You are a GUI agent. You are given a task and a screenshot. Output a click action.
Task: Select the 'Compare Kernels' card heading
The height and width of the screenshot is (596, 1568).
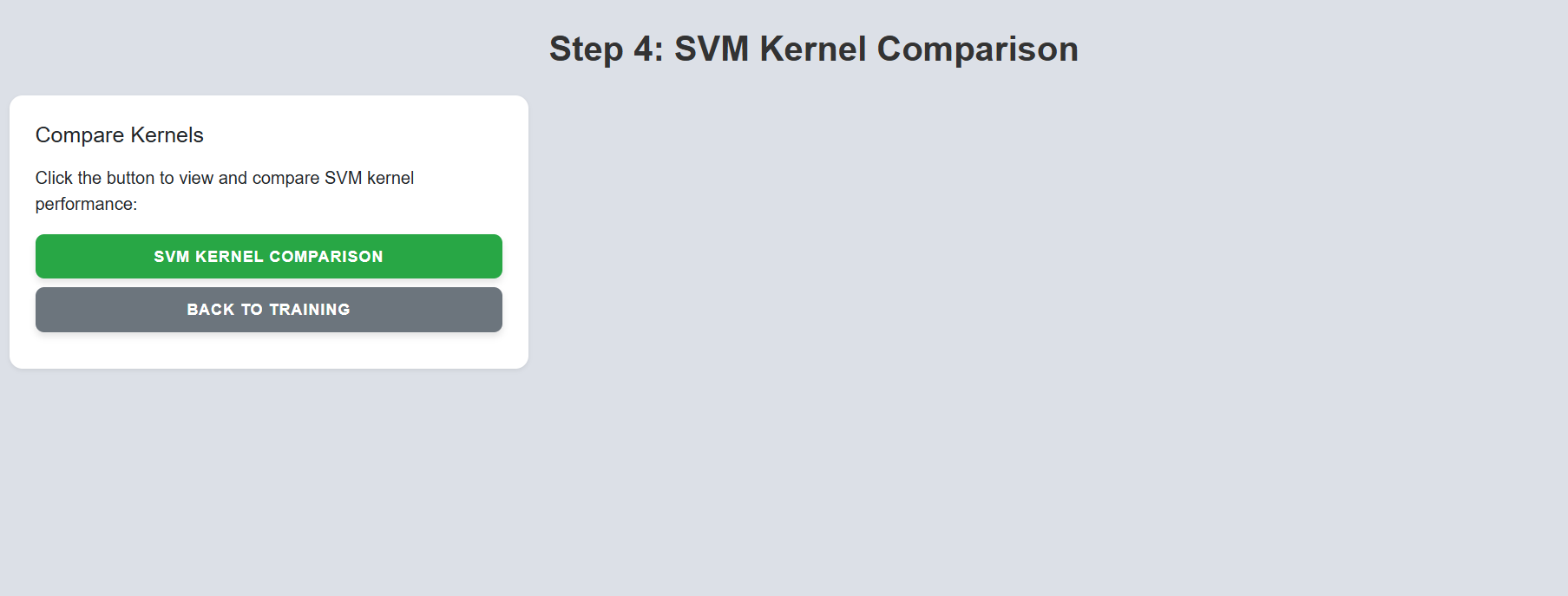(120, 135)
